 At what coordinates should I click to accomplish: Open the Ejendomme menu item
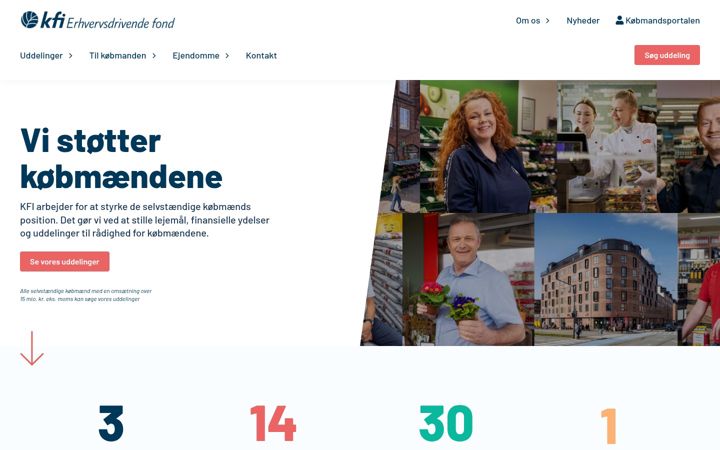(196, 56)
